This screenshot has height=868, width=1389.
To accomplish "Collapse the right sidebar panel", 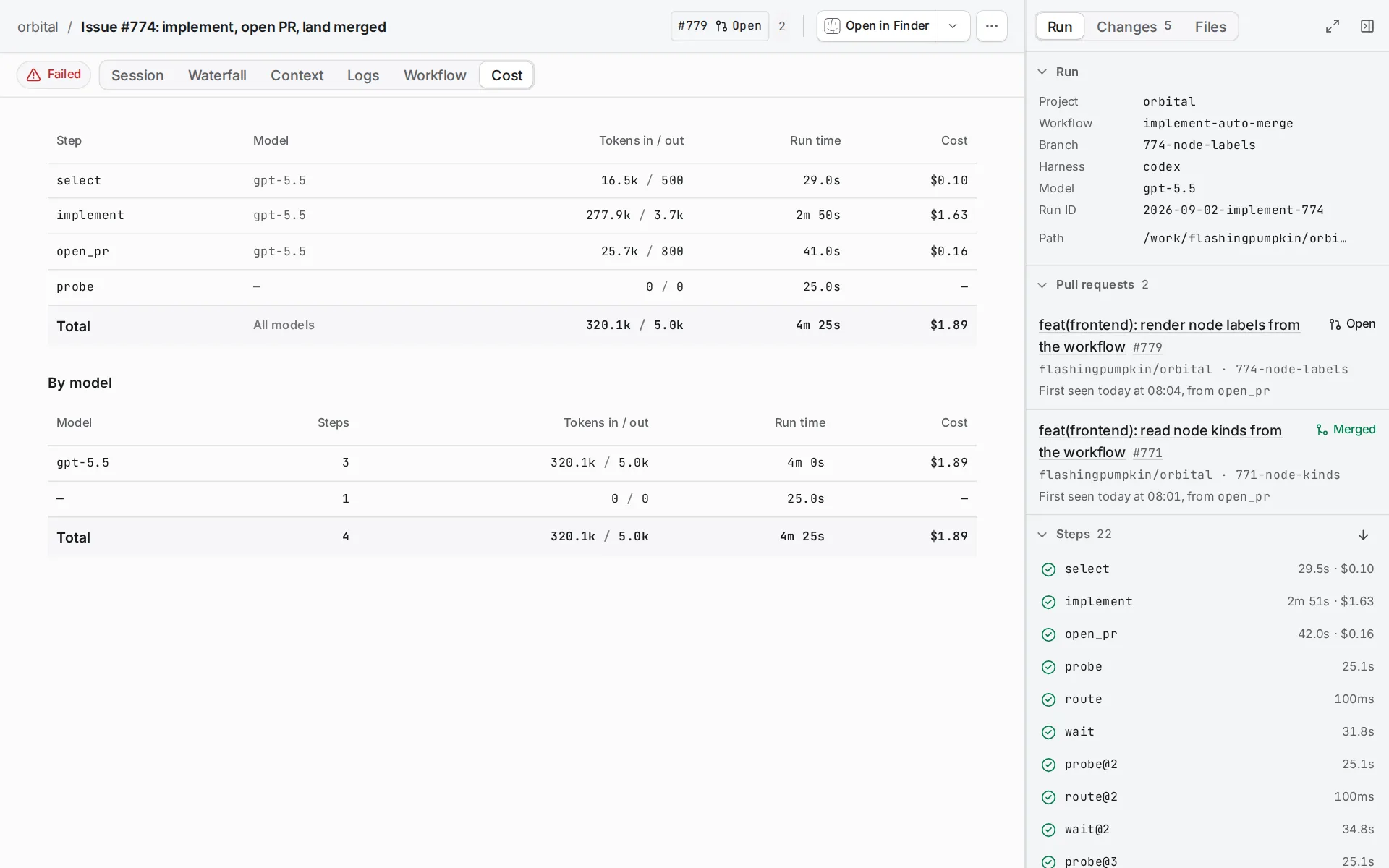I will pyautogui.click(x=1367, y=26).
